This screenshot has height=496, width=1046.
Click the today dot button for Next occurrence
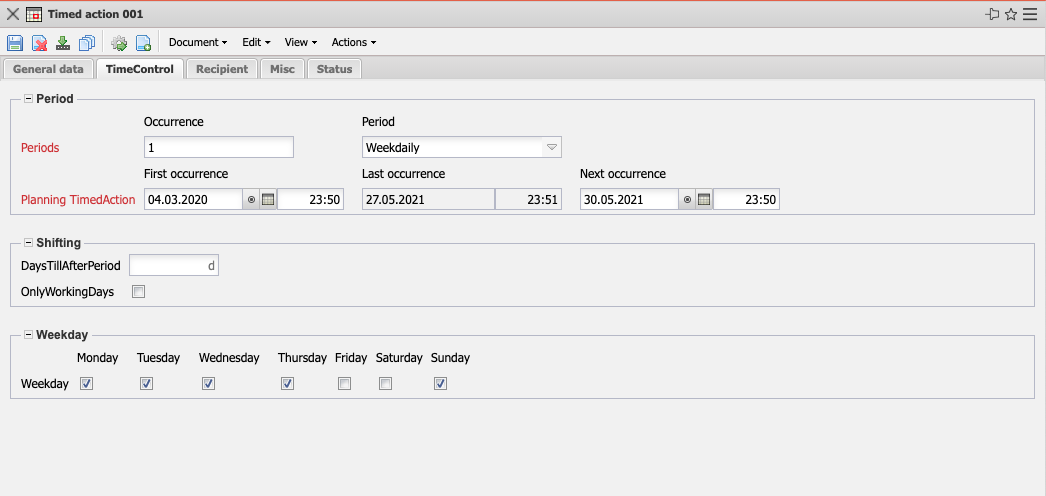coord(687,199)
